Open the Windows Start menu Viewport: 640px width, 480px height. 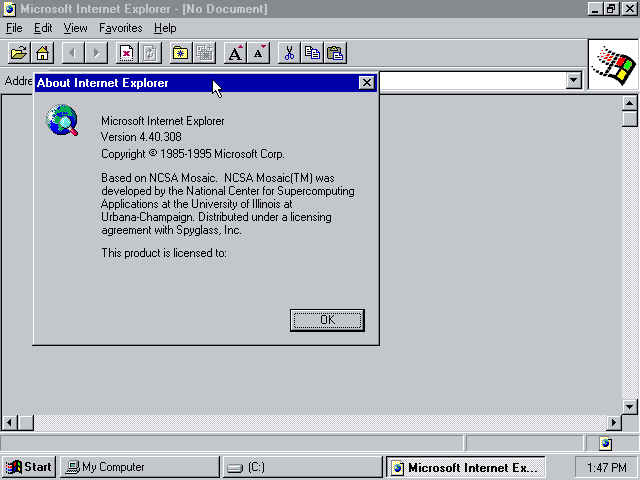point(29,467)
